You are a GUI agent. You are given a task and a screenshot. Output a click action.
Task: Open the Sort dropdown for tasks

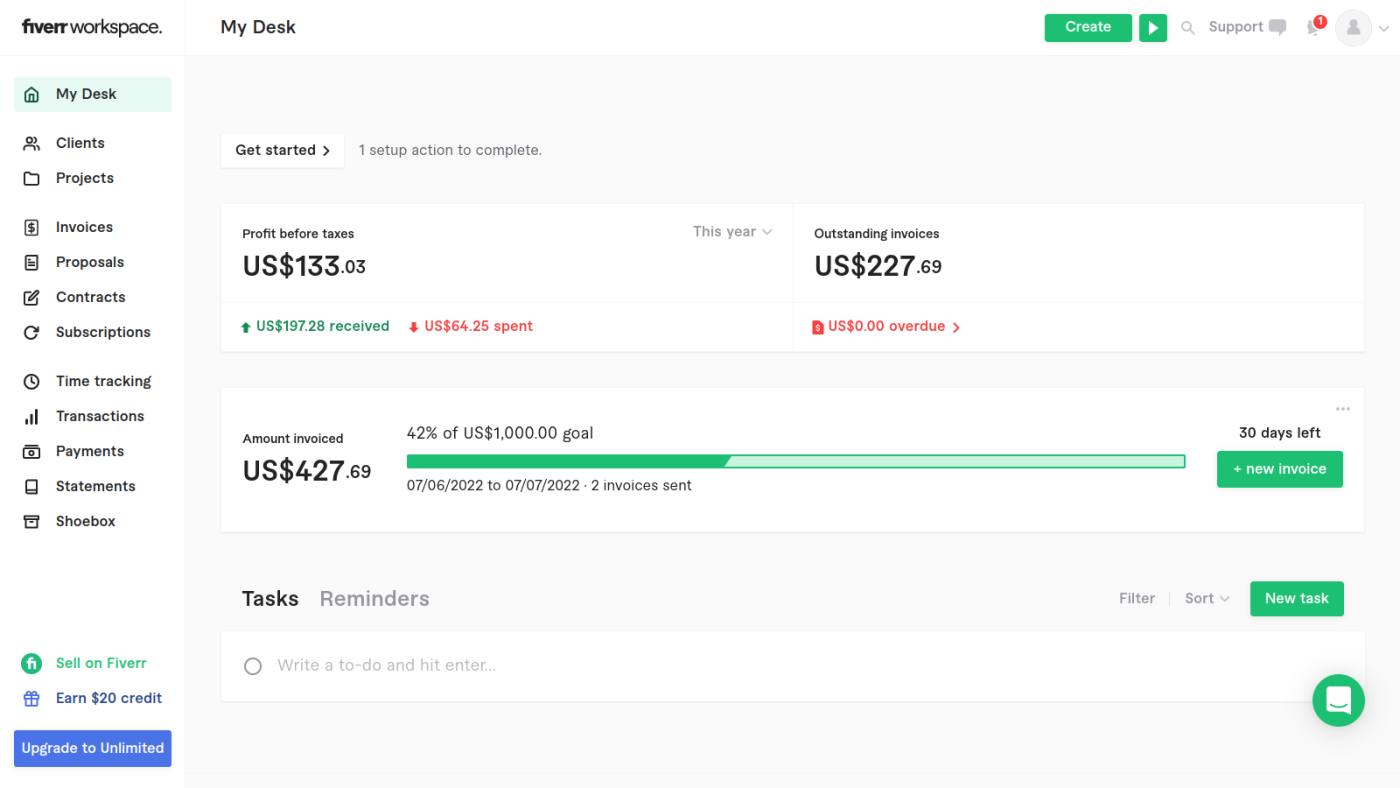click(1207, 598)
